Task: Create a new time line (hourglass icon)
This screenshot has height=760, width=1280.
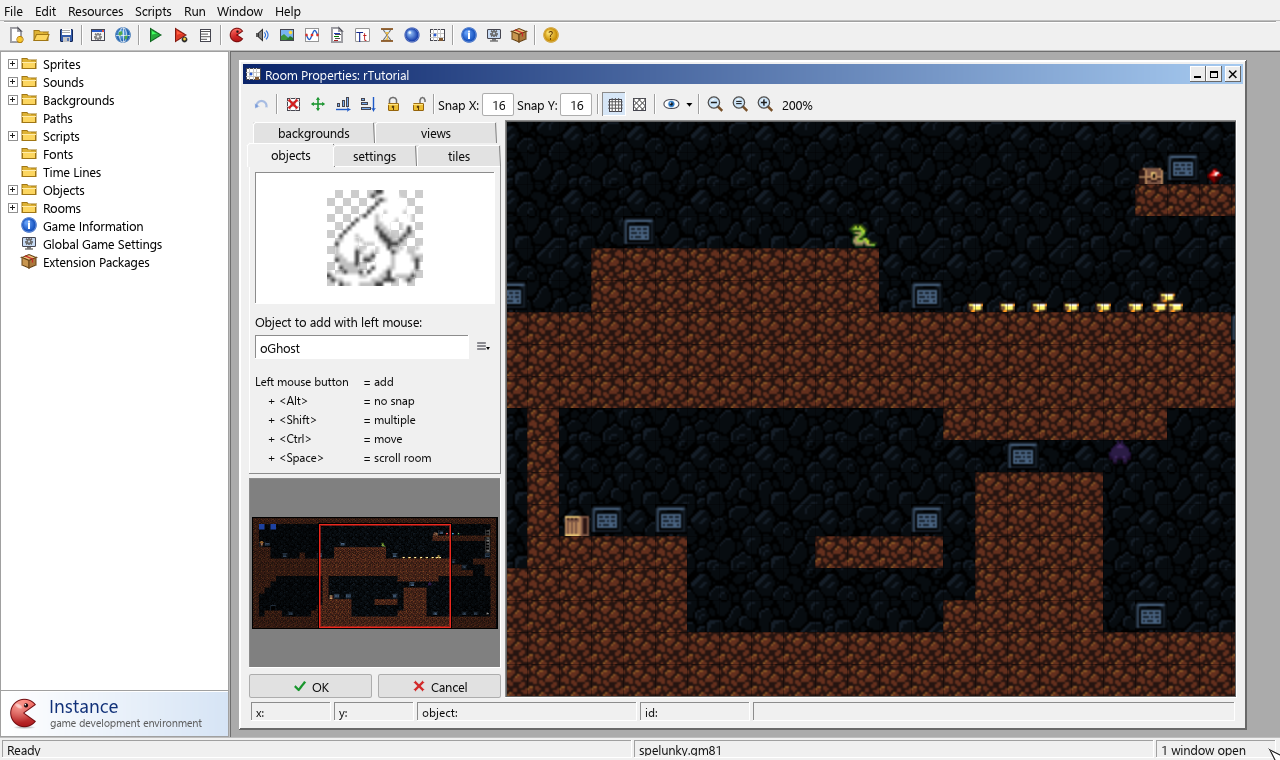Action: (387, 35)
